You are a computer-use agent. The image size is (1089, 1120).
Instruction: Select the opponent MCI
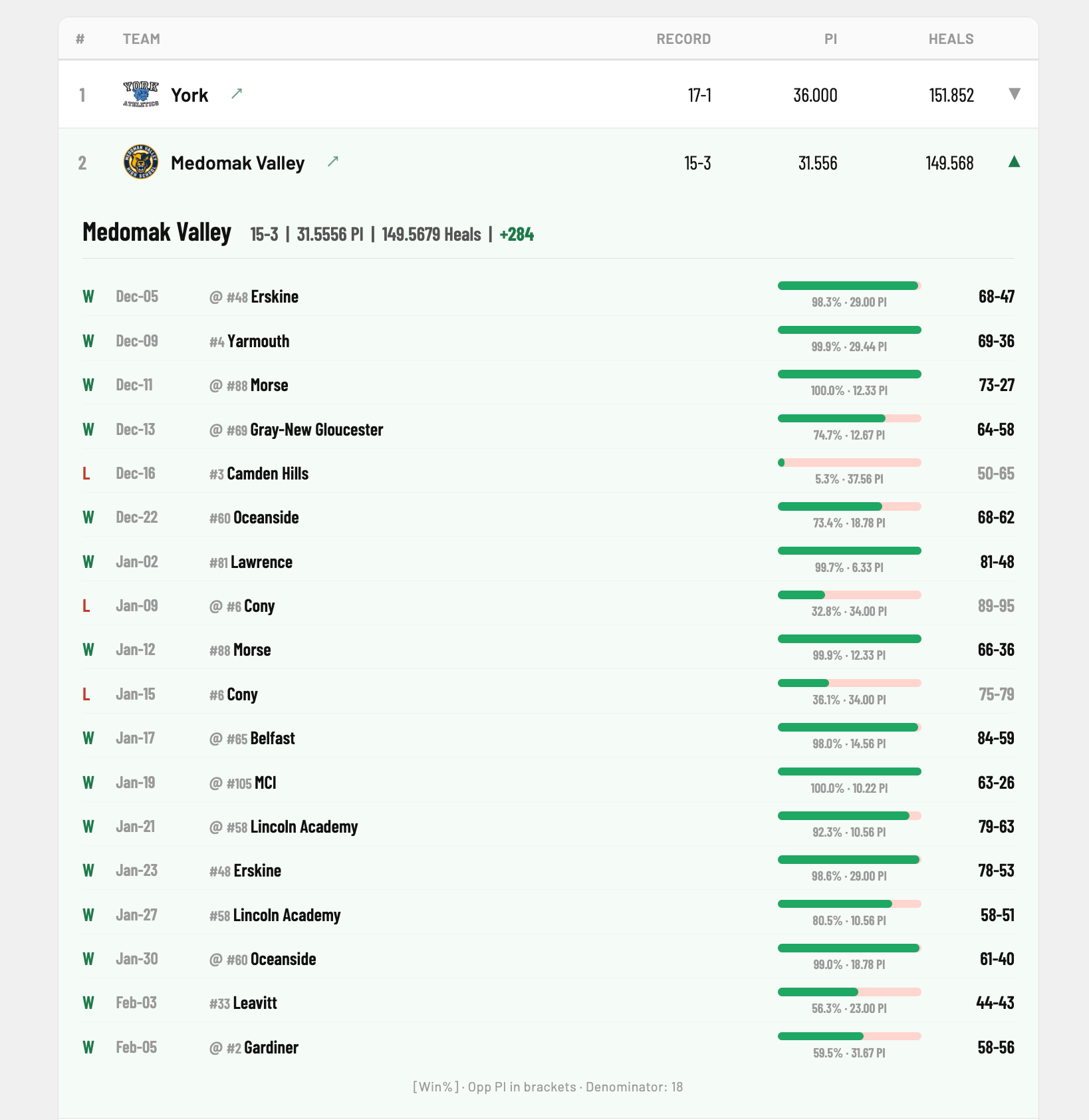265,783
